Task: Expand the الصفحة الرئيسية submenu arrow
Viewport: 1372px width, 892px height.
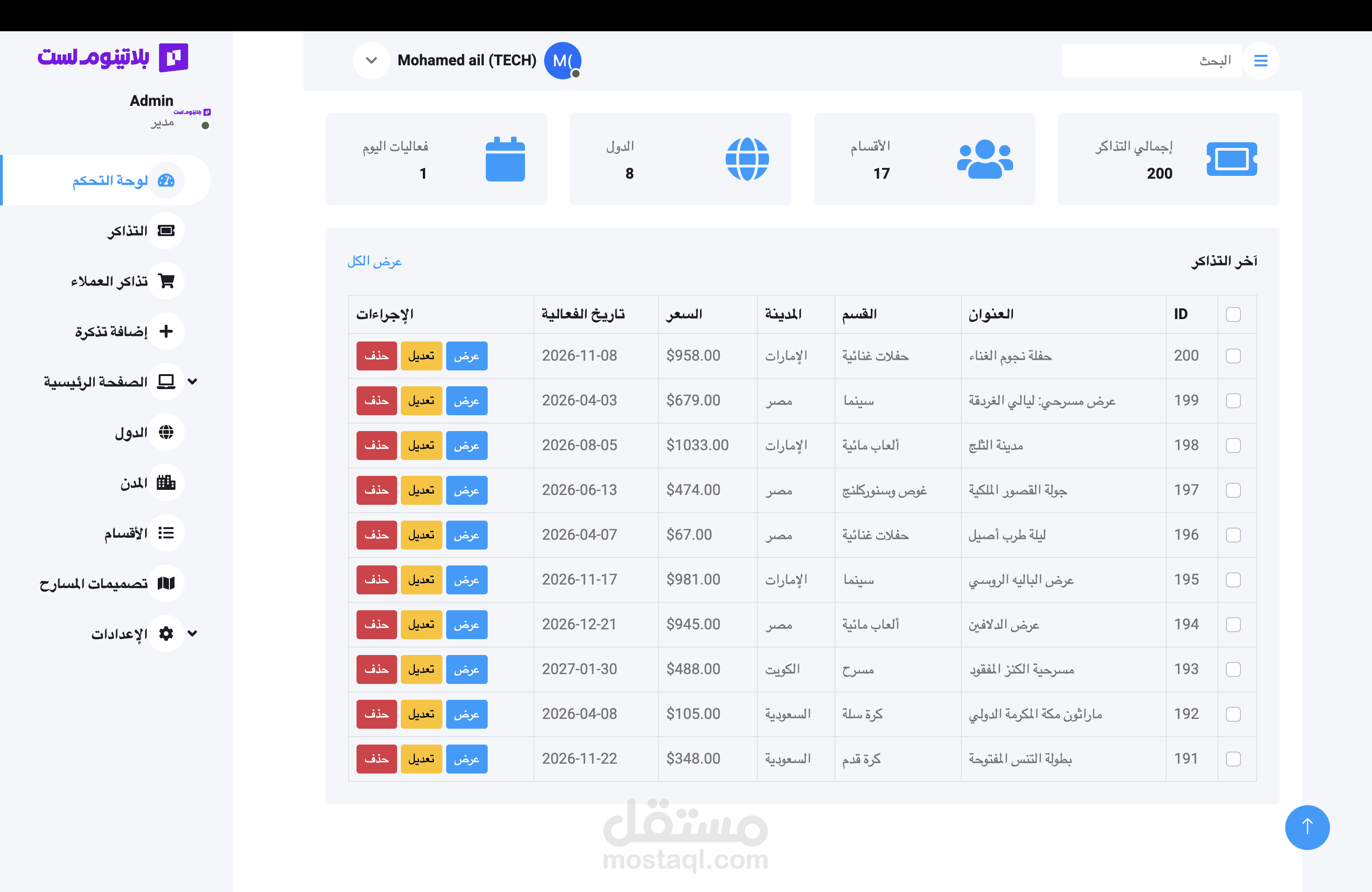Action: click(193, 382)
